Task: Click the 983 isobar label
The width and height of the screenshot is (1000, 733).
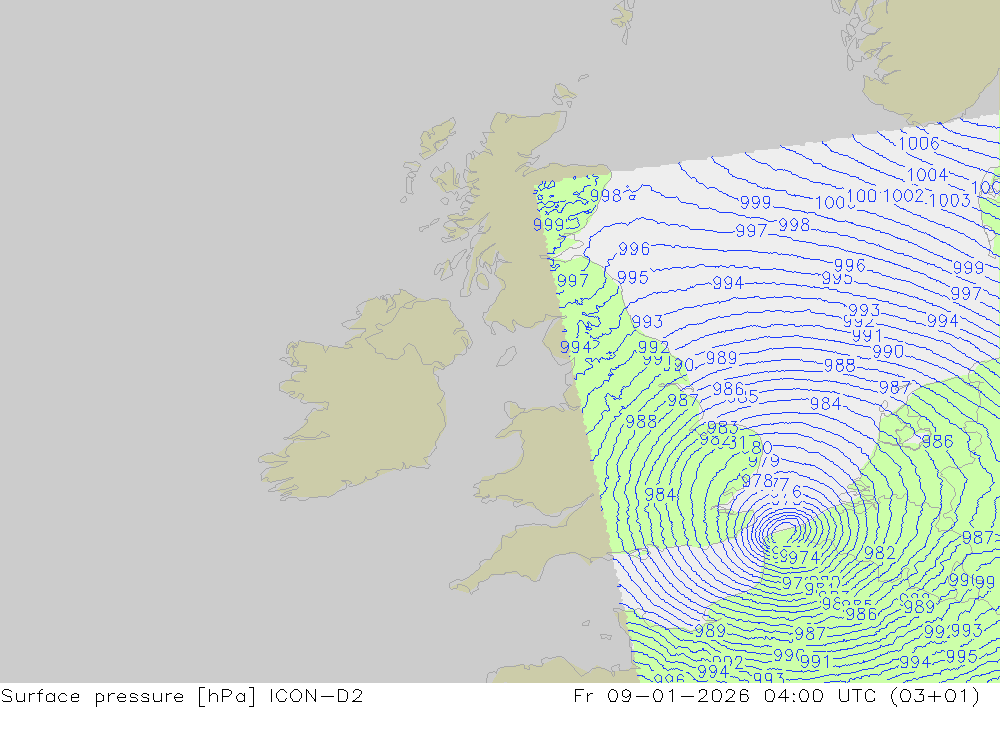Action: click(x=723, y=427)
